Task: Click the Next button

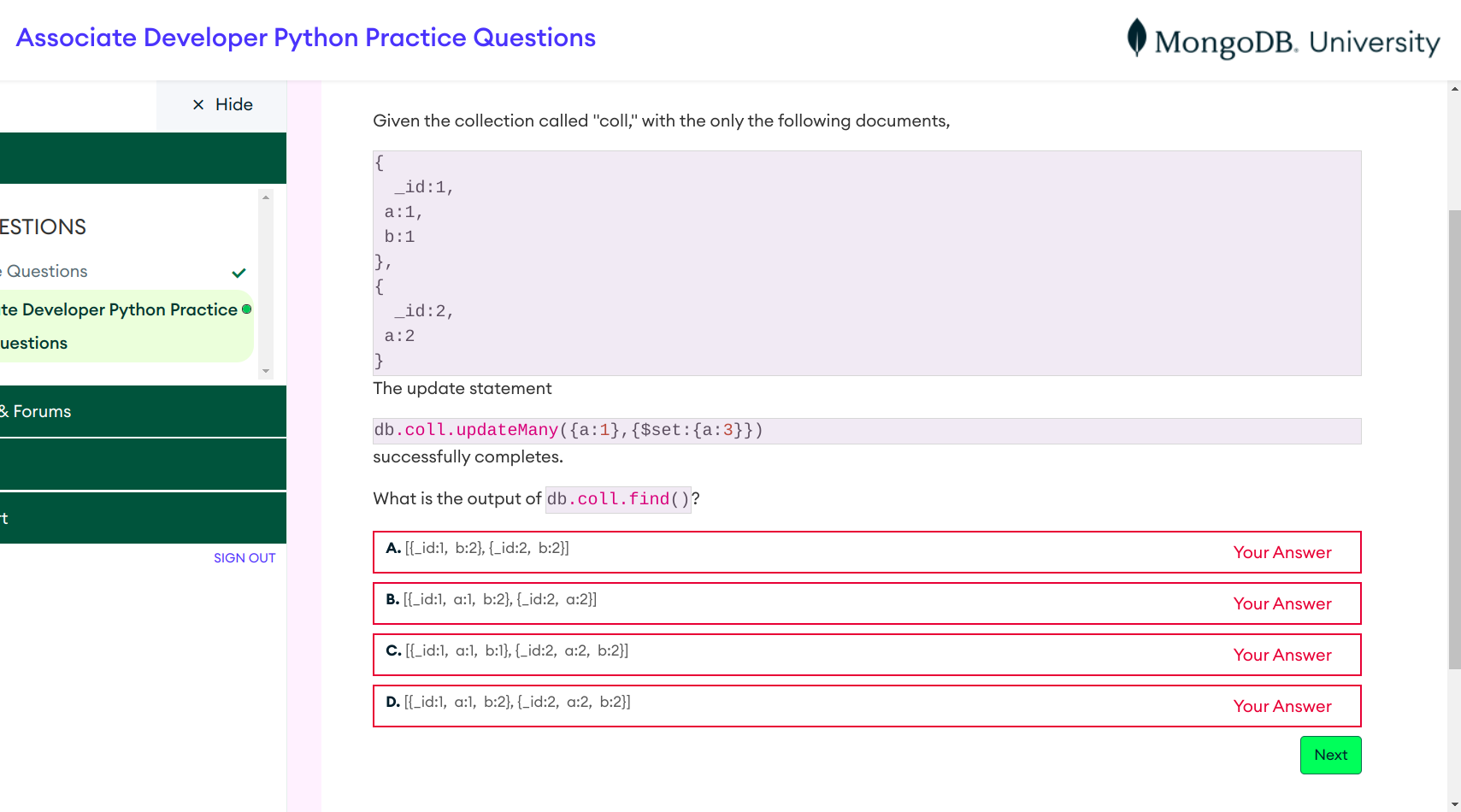Action: click(1330, 755)
